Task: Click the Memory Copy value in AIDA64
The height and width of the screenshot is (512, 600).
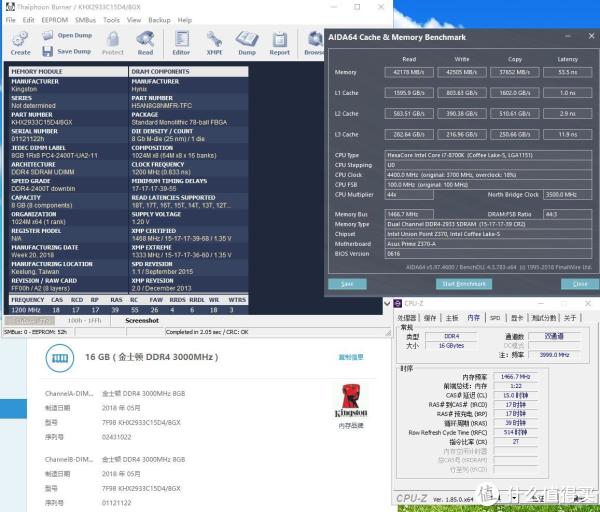Action: click(x=515, y=72)
